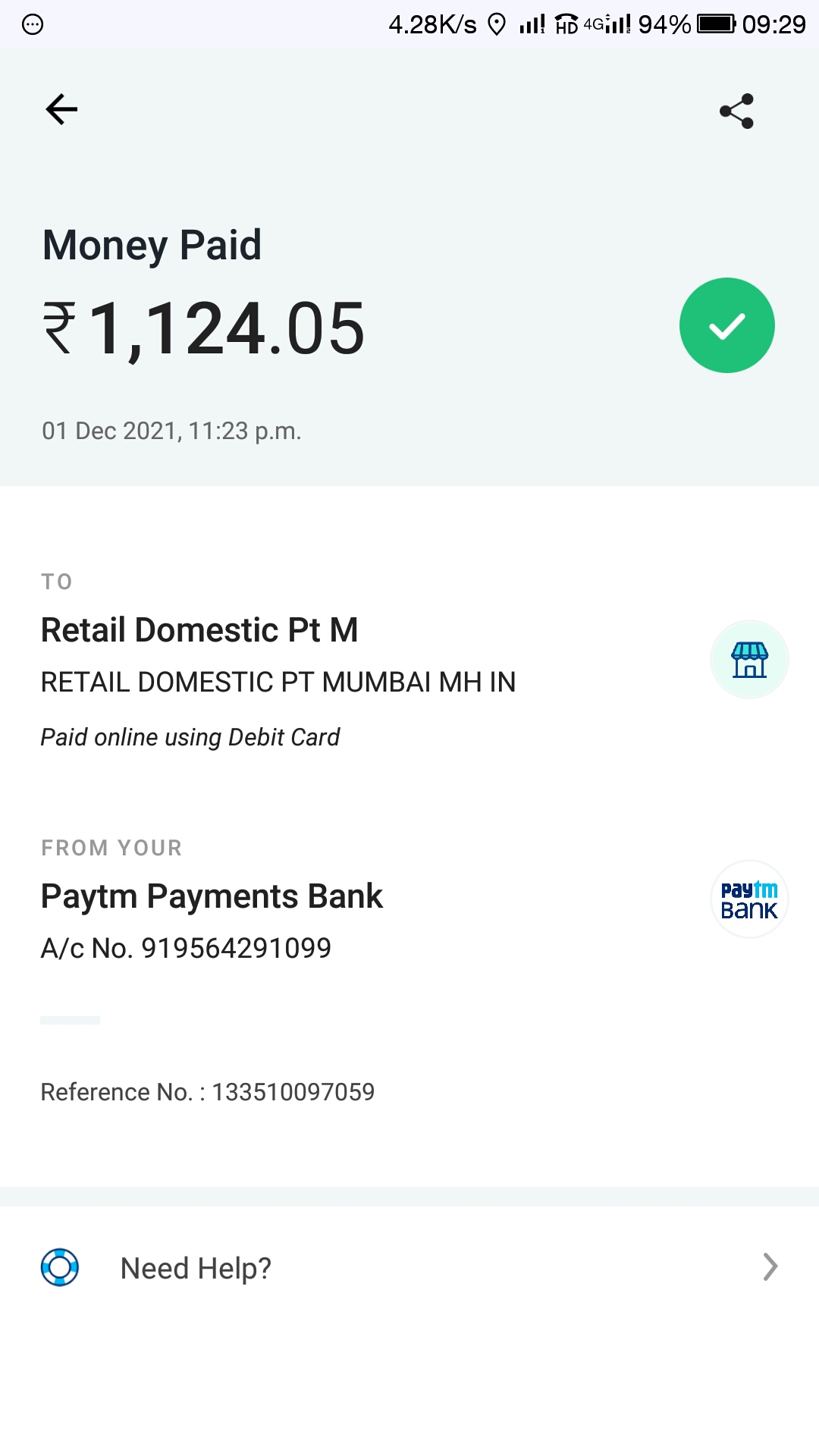Tap the Need Help lifebuoy icon

click(x=60, y=1267)
